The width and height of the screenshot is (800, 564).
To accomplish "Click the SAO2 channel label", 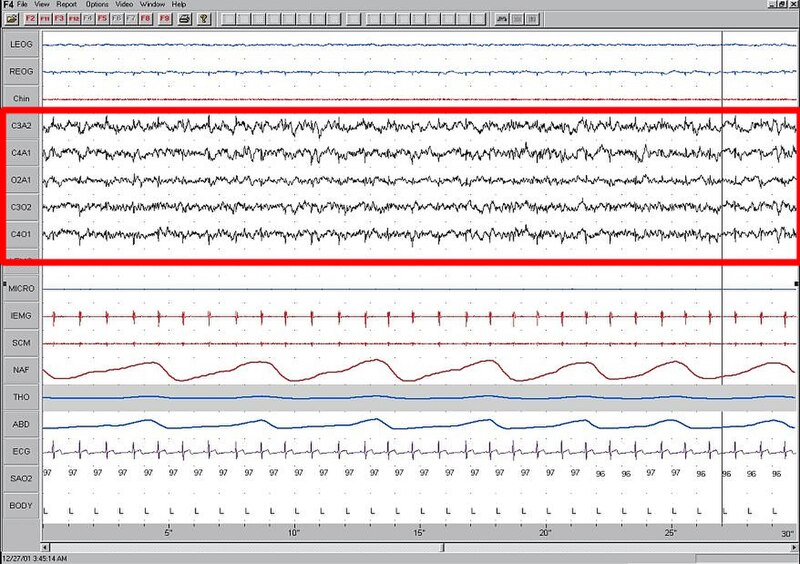I will point(21,478).
